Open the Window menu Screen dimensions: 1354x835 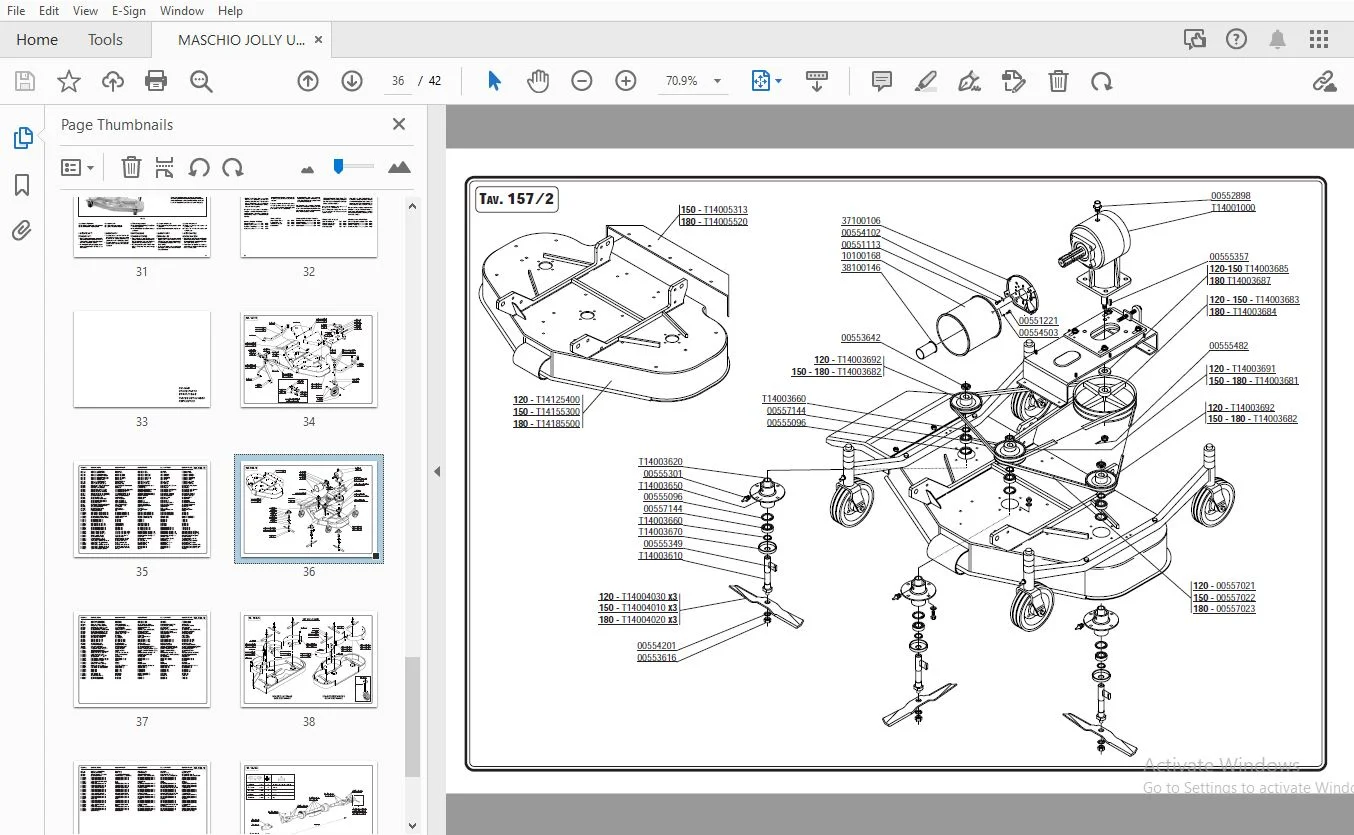click(x=182, y=11)
